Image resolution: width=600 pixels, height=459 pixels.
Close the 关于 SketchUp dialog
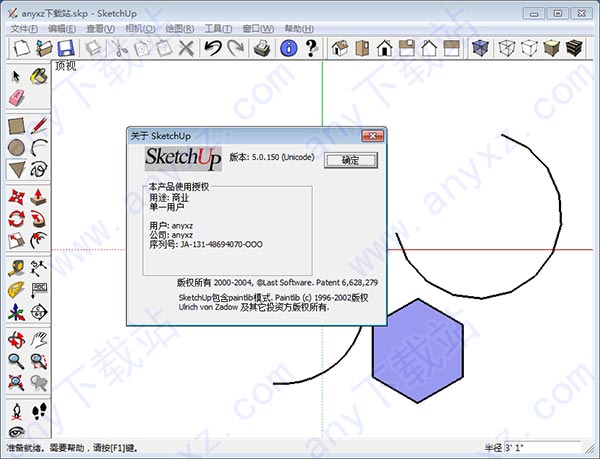pos(372,136)
